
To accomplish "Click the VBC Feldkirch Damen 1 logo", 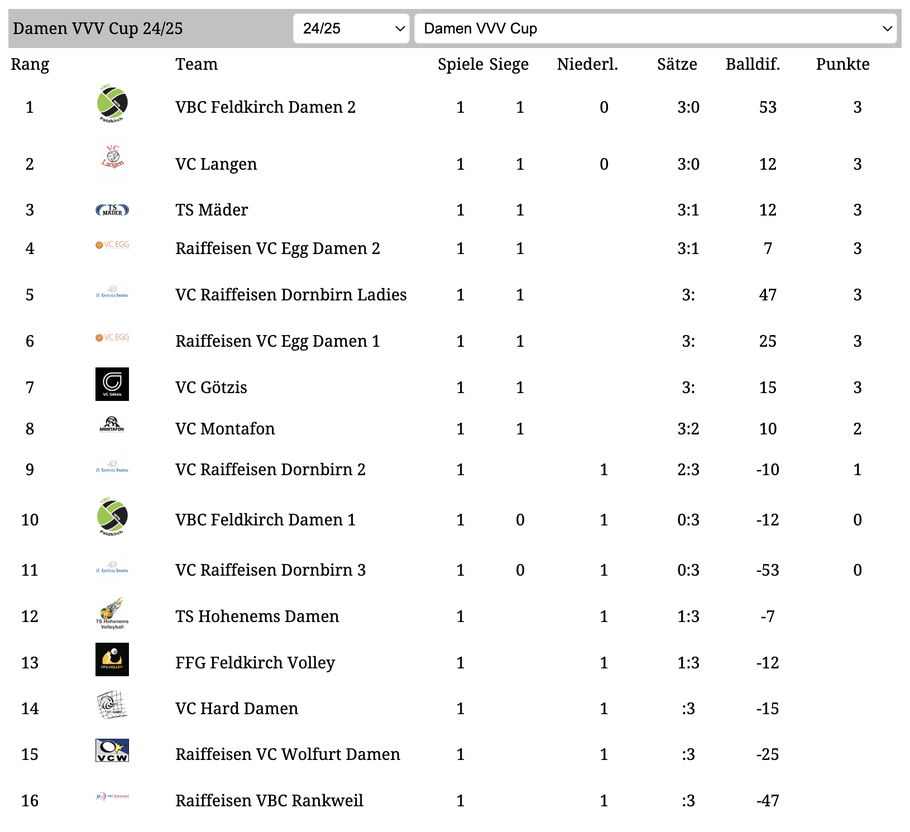I will pyautogui.click(x=112, y=516).
